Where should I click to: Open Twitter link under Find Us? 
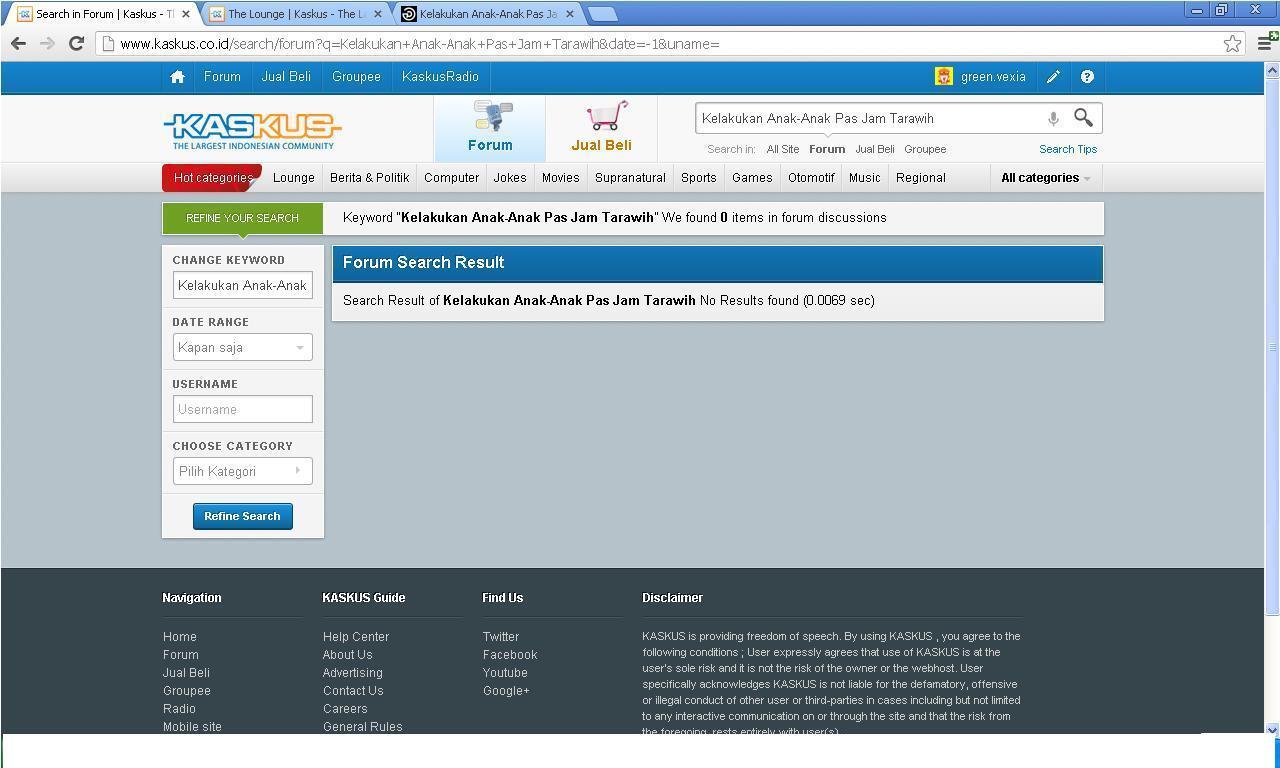tap(501, 637)
